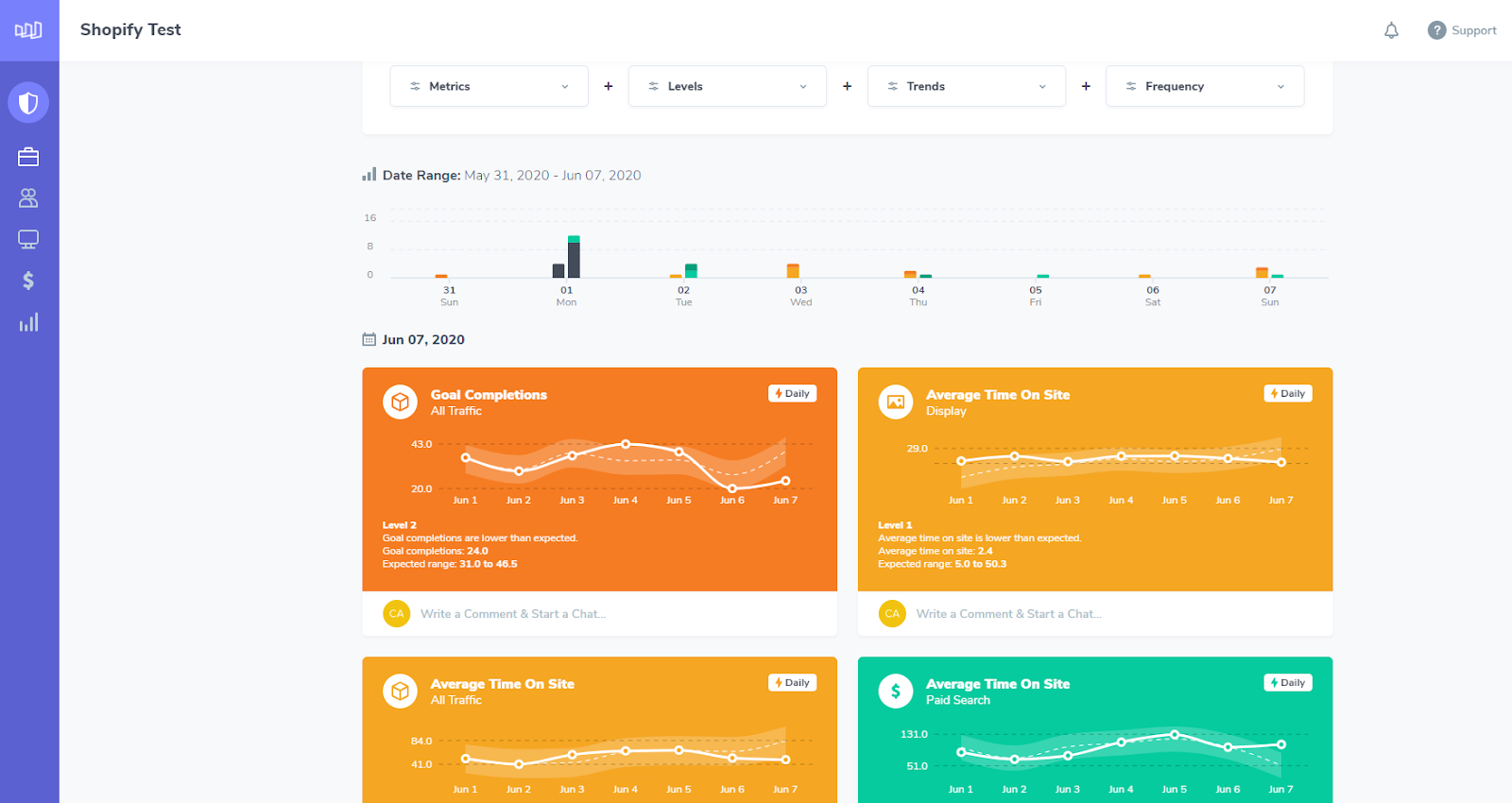This screenshot has width=1512, height=803.
Task: Click the app logo at top-left
Action: tap(28, 30)
